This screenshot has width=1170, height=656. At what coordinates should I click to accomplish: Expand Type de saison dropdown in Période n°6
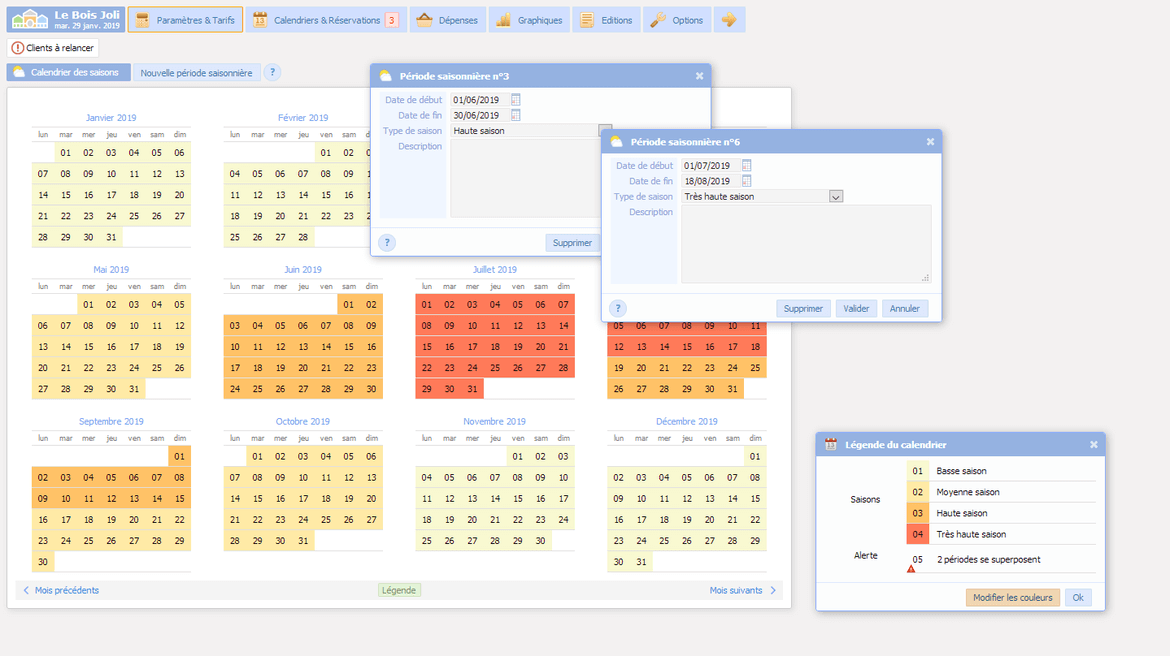pos(836,197)
